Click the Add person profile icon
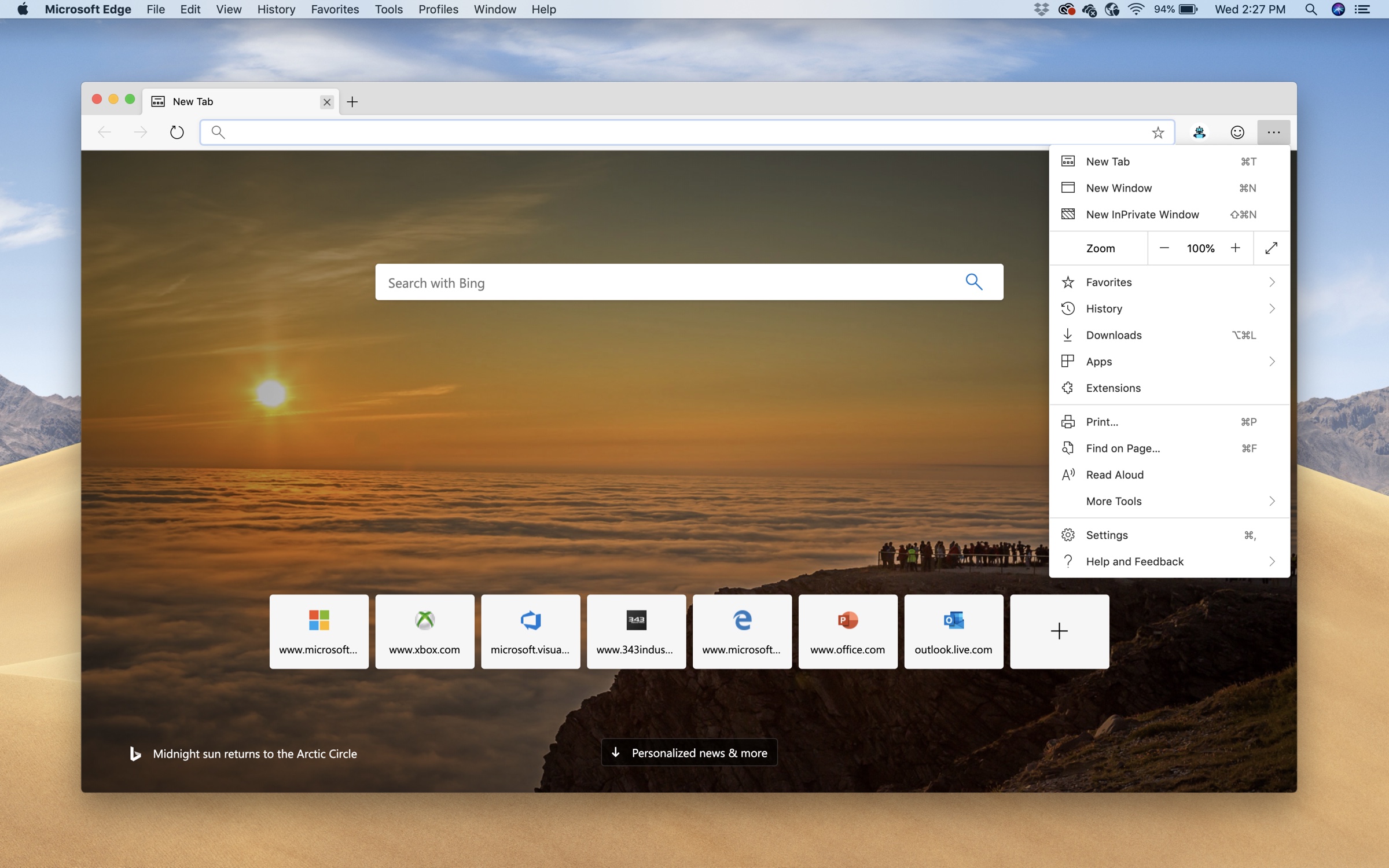Screen dimensions: 1389x868 pyautogui.click(x=1200, y=131)
